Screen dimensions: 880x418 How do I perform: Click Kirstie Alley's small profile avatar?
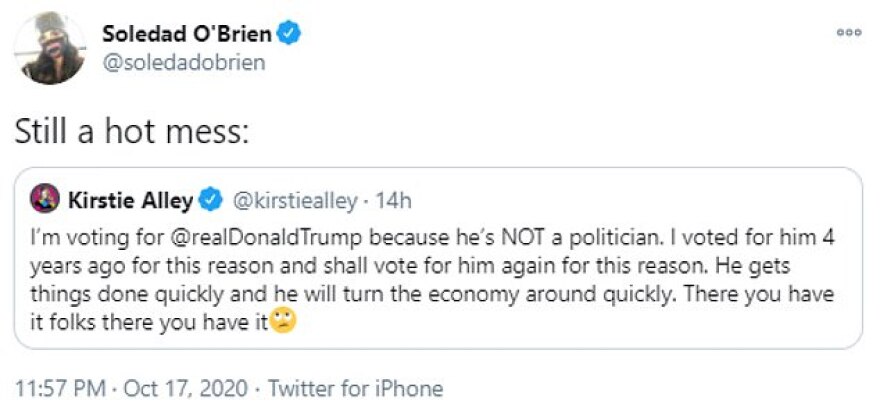(x=46, y=200)
